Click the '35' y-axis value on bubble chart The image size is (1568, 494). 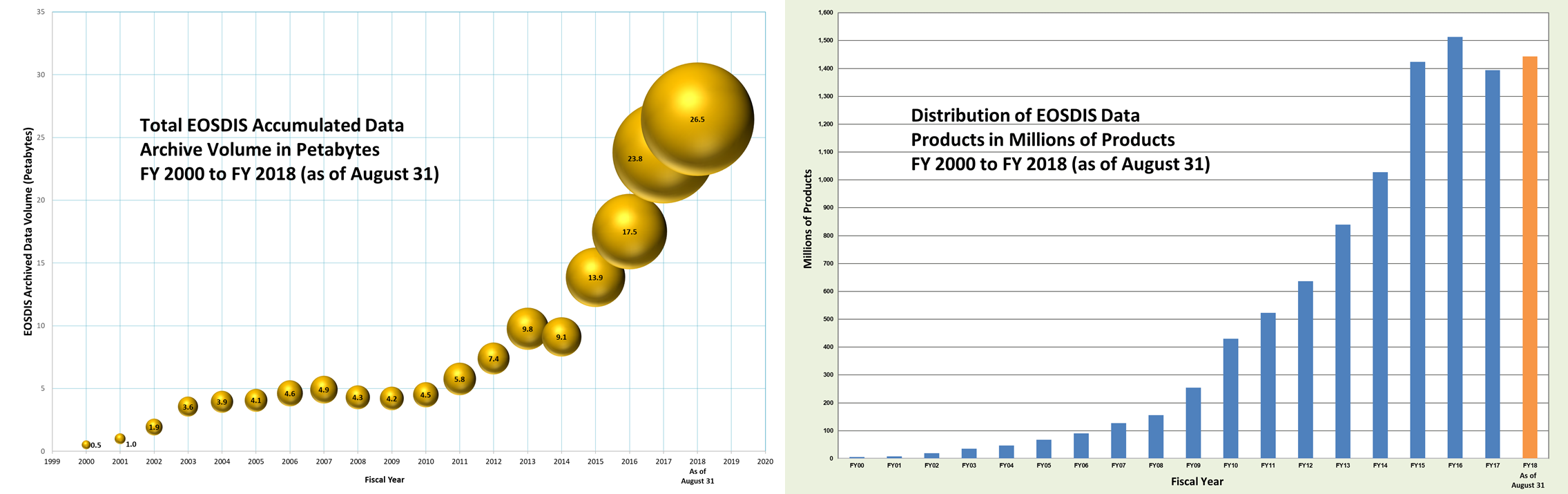click(41, 12)
